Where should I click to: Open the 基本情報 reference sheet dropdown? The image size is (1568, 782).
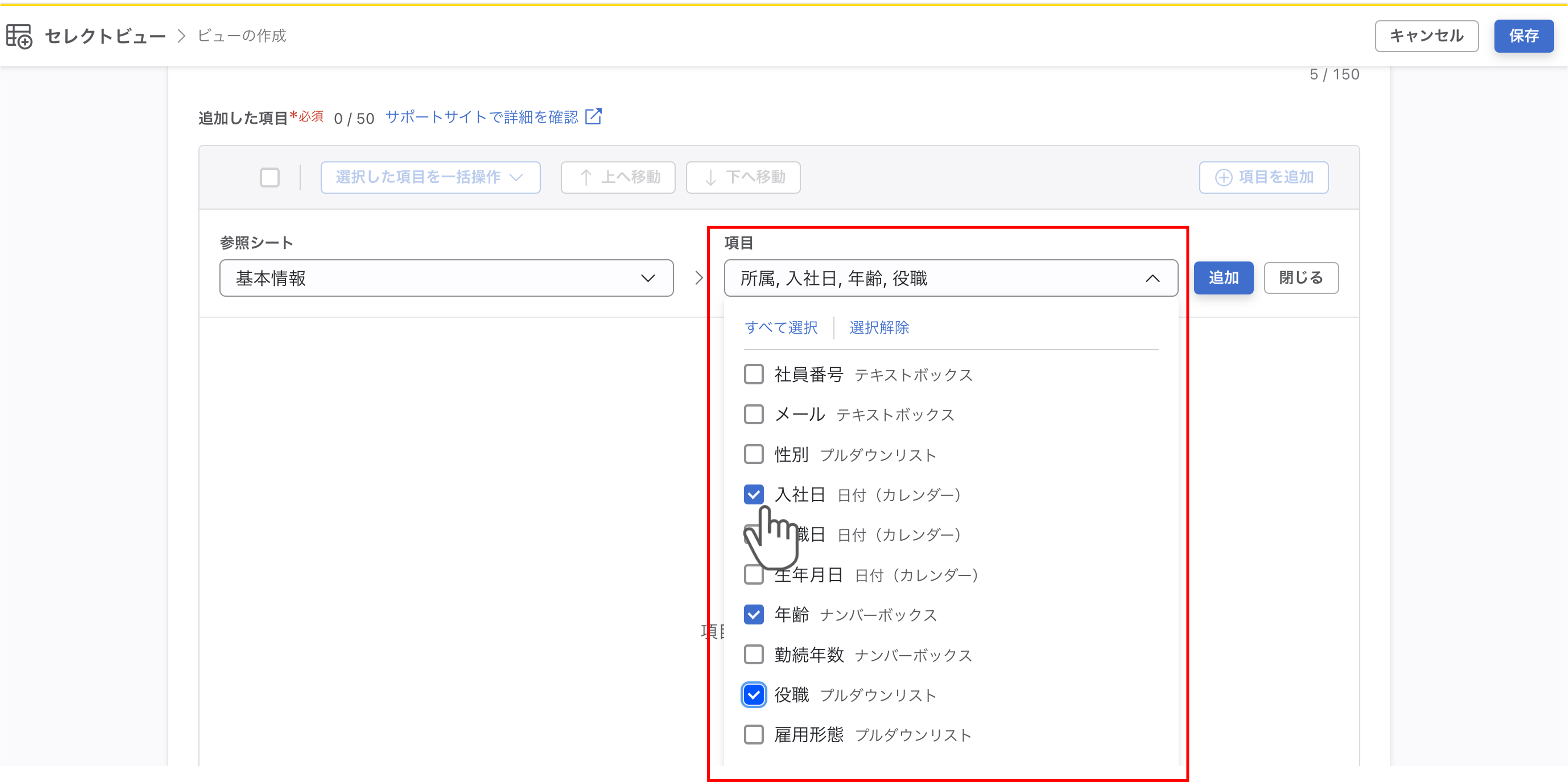[x=446, y=278]
